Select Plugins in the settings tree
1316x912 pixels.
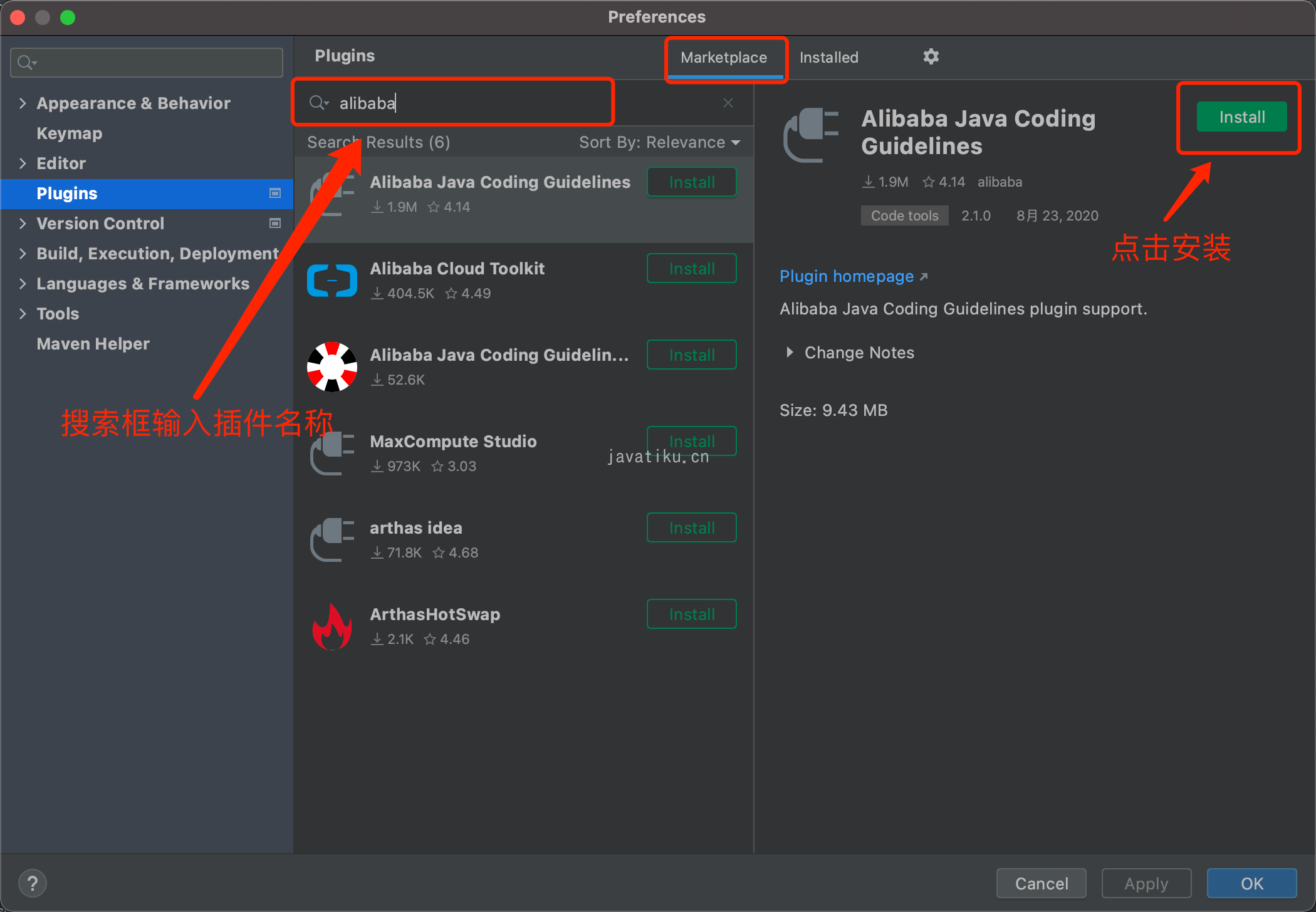[147, 193]
